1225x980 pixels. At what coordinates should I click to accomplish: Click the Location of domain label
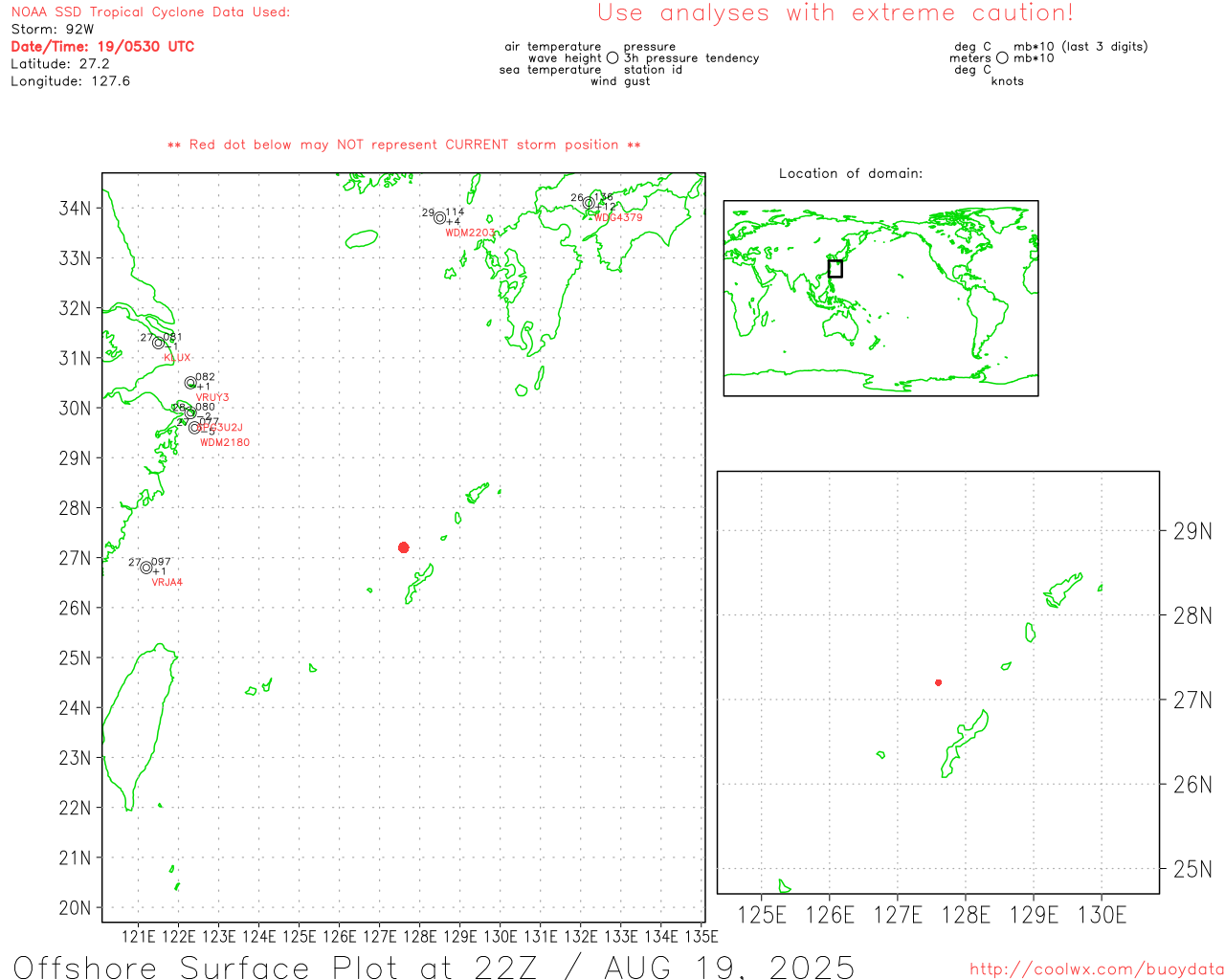point(851,173)
